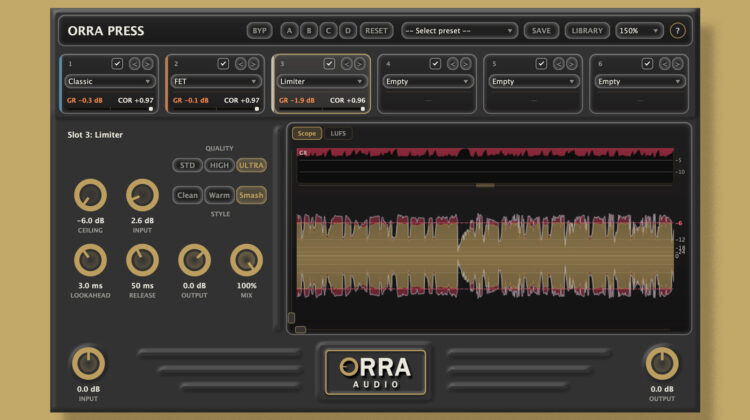Select A/B state A
Image resolution: width=750 pixels, height=420 pixels.
289,31
